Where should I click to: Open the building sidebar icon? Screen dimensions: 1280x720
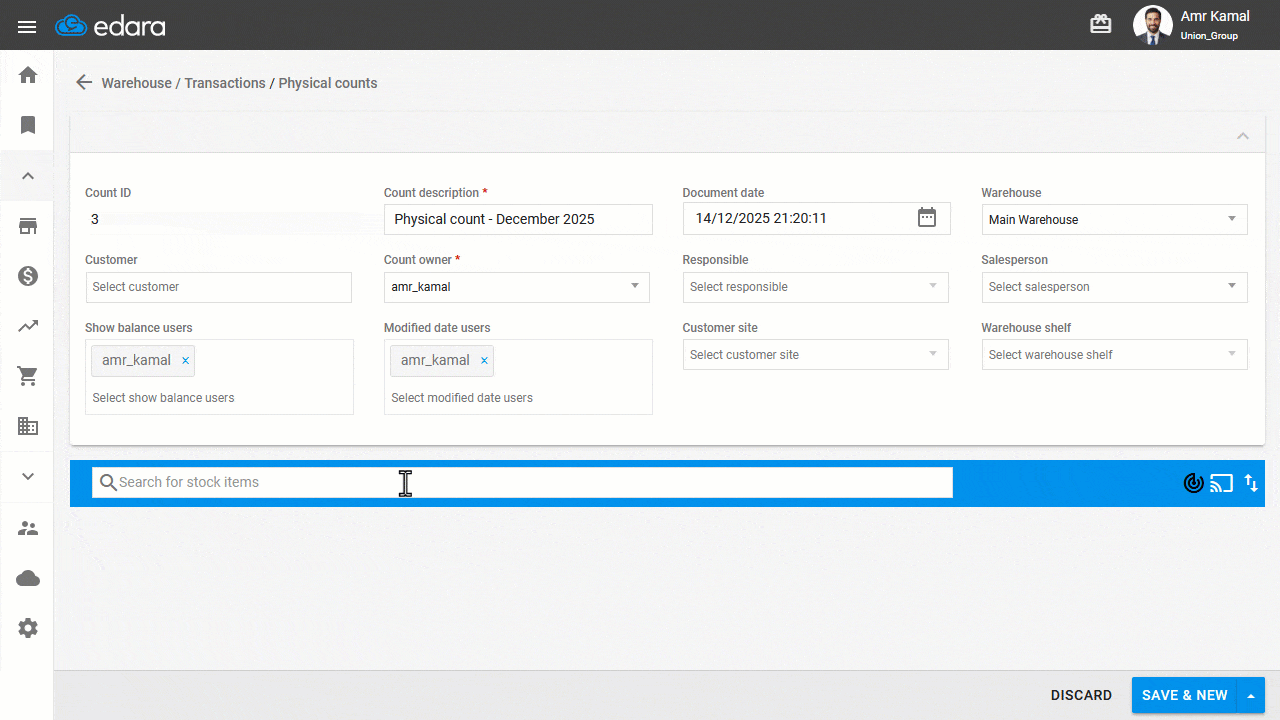(x=28, y=426)
